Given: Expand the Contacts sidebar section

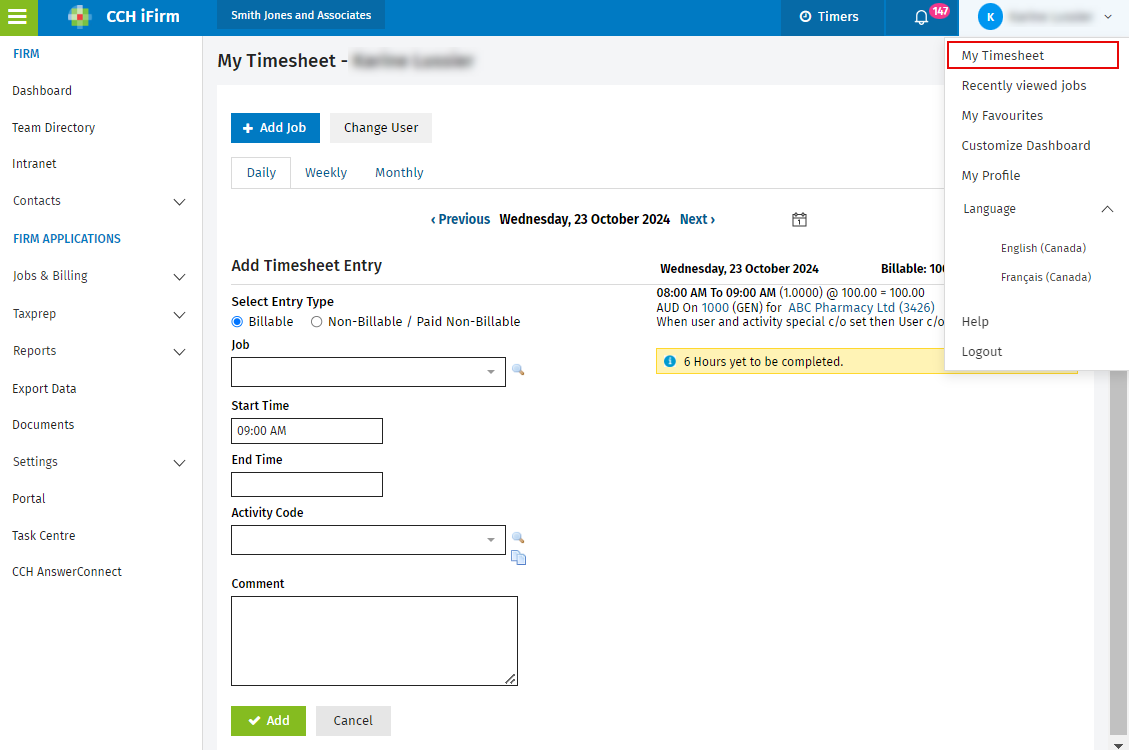Looking at the screenshot, I should point(179,202).
